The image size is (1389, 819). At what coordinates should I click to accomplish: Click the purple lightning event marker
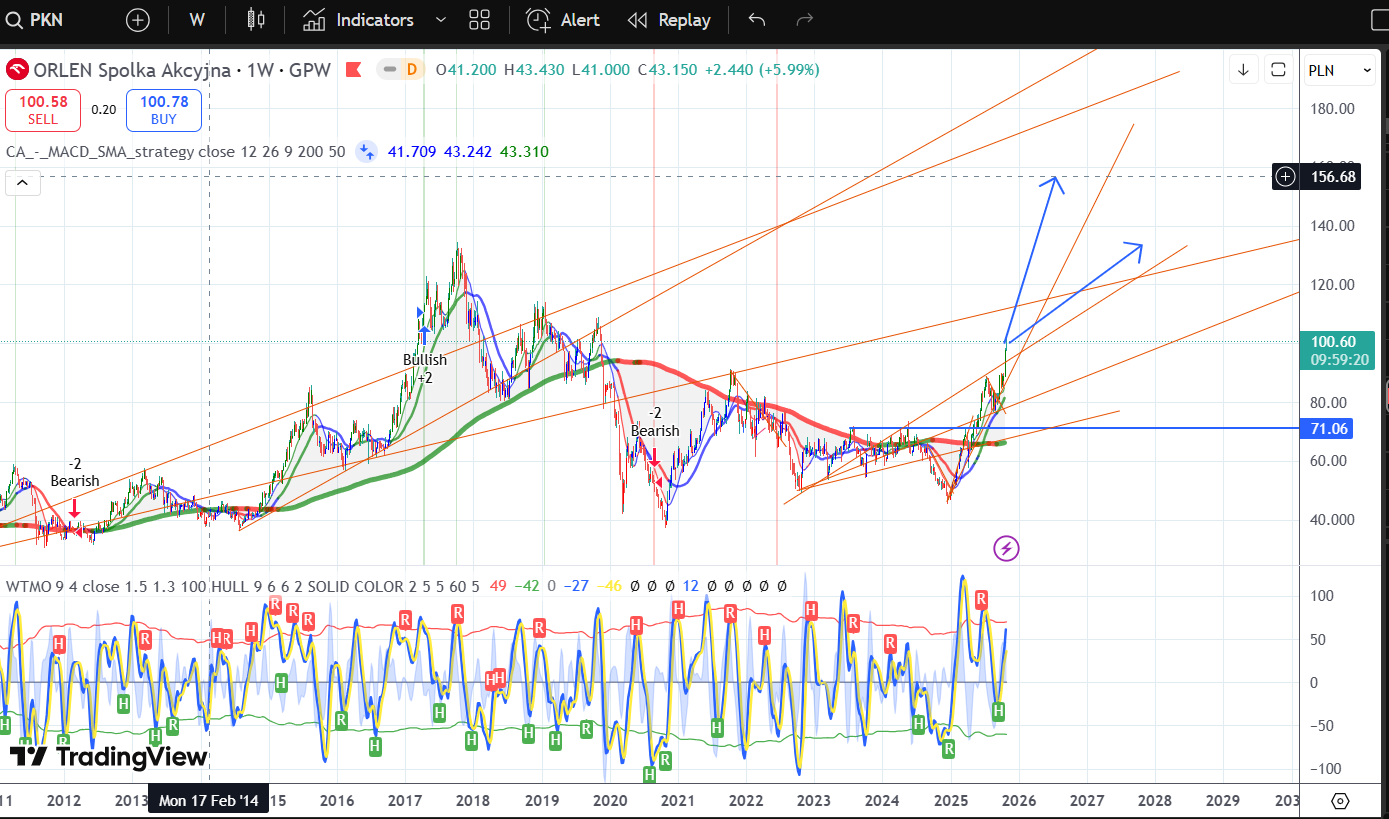point(1006,548)
